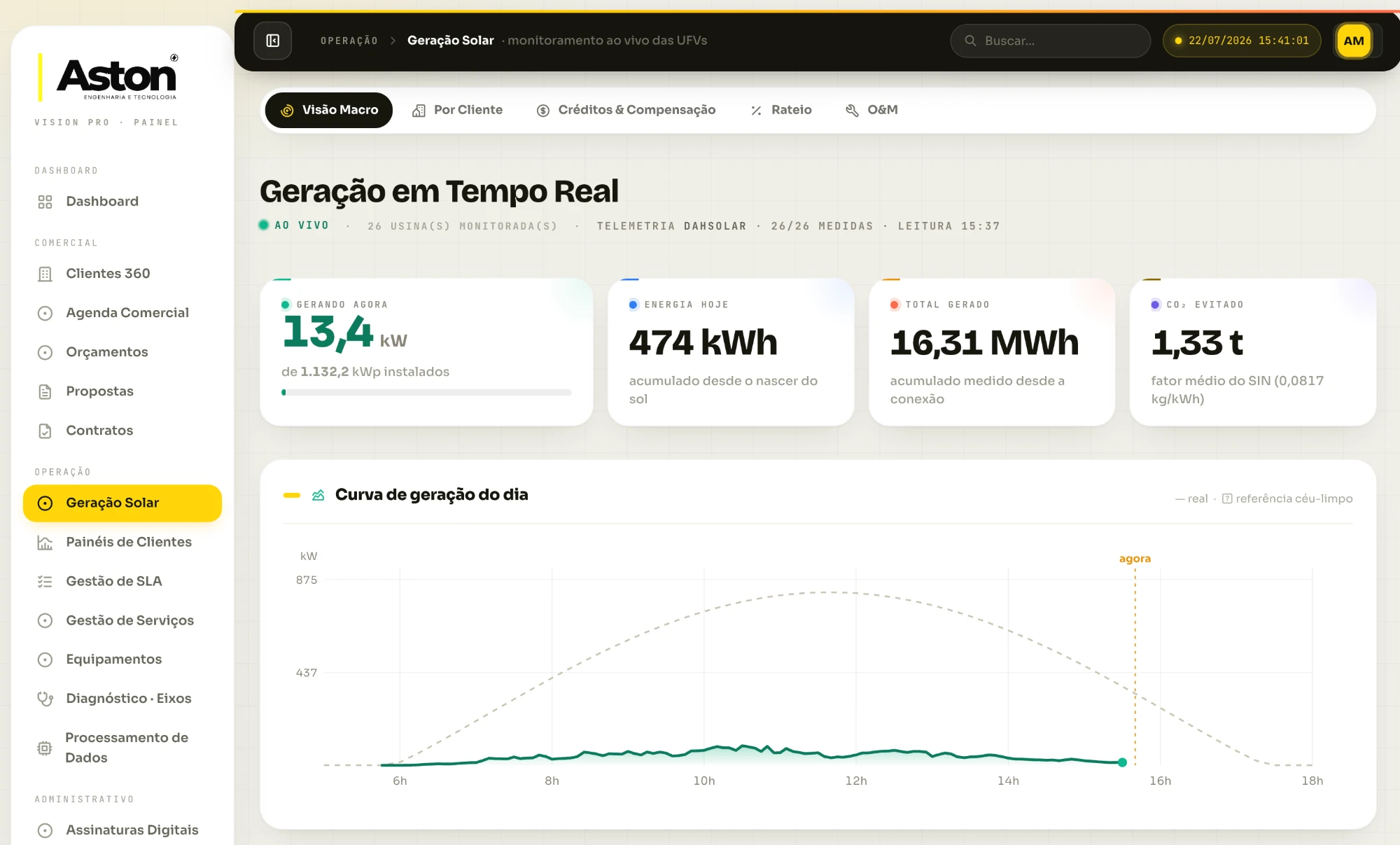
Task: Click the Diagnóstico stethoscope icon
Action: tap(45, 699)
